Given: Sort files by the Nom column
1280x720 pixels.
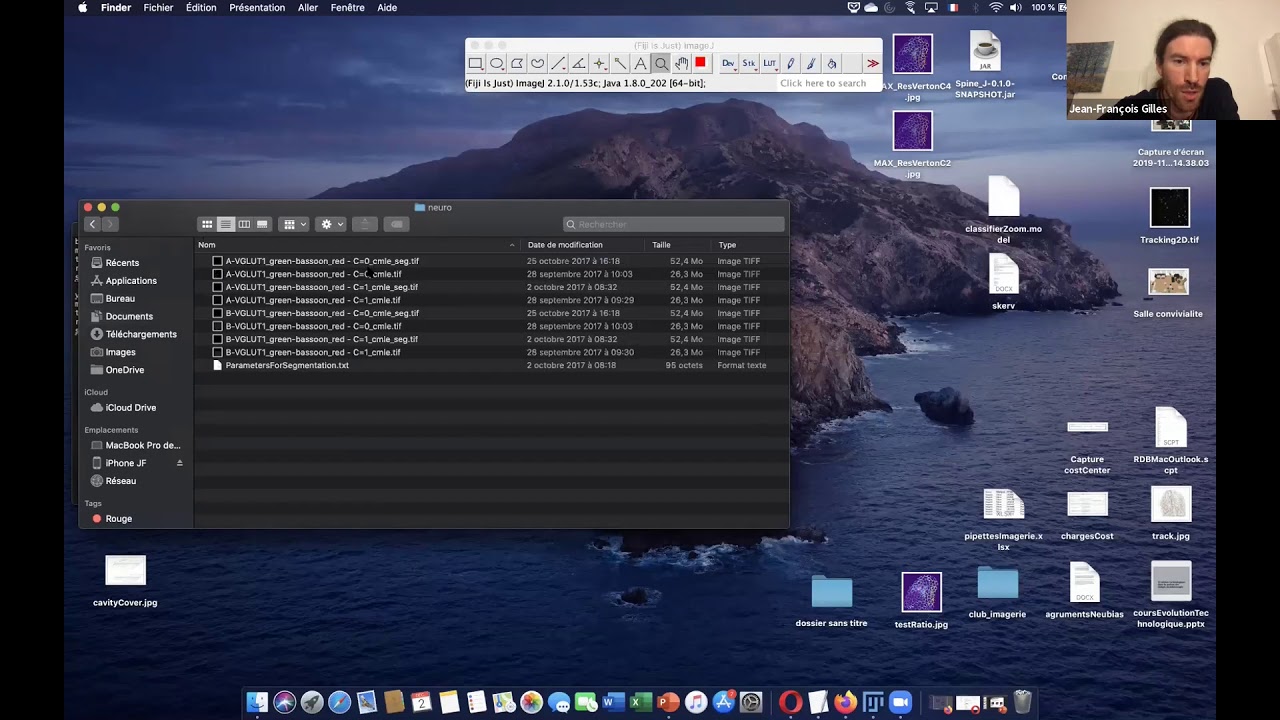Looking at the screenshot, I should point(357,245).
